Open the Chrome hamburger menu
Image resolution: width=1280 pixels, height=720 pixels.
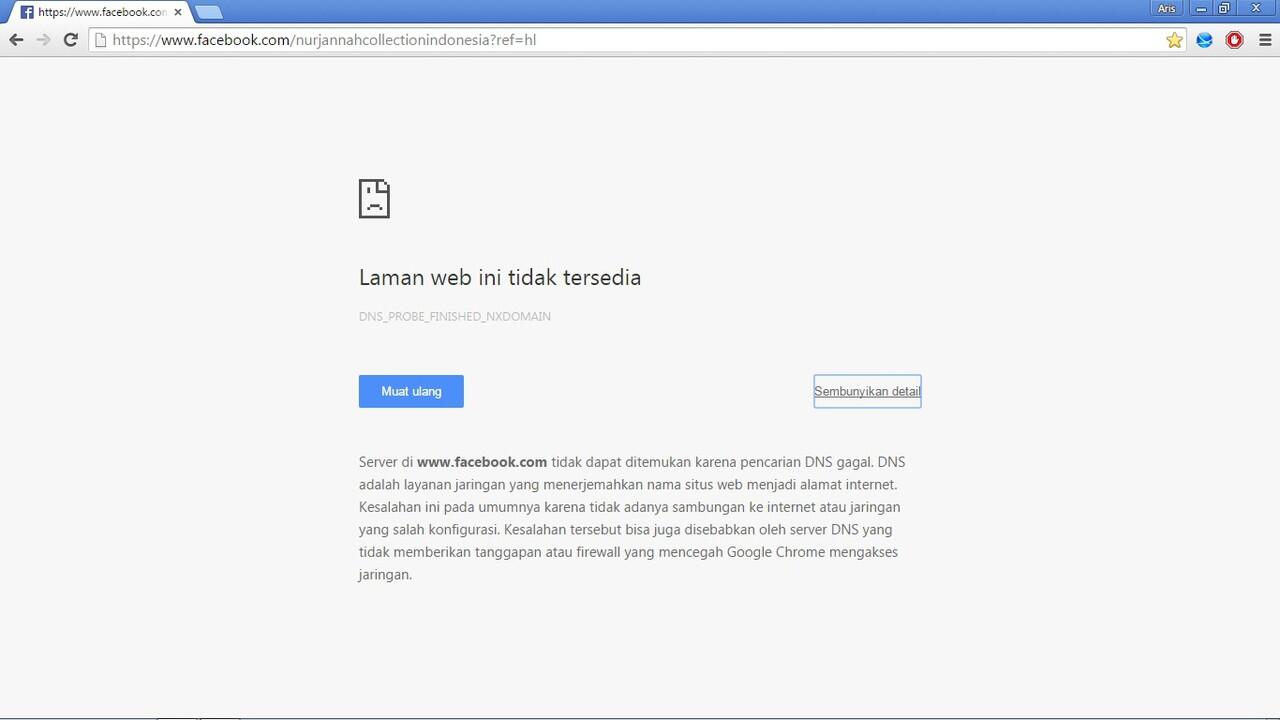1265,40
